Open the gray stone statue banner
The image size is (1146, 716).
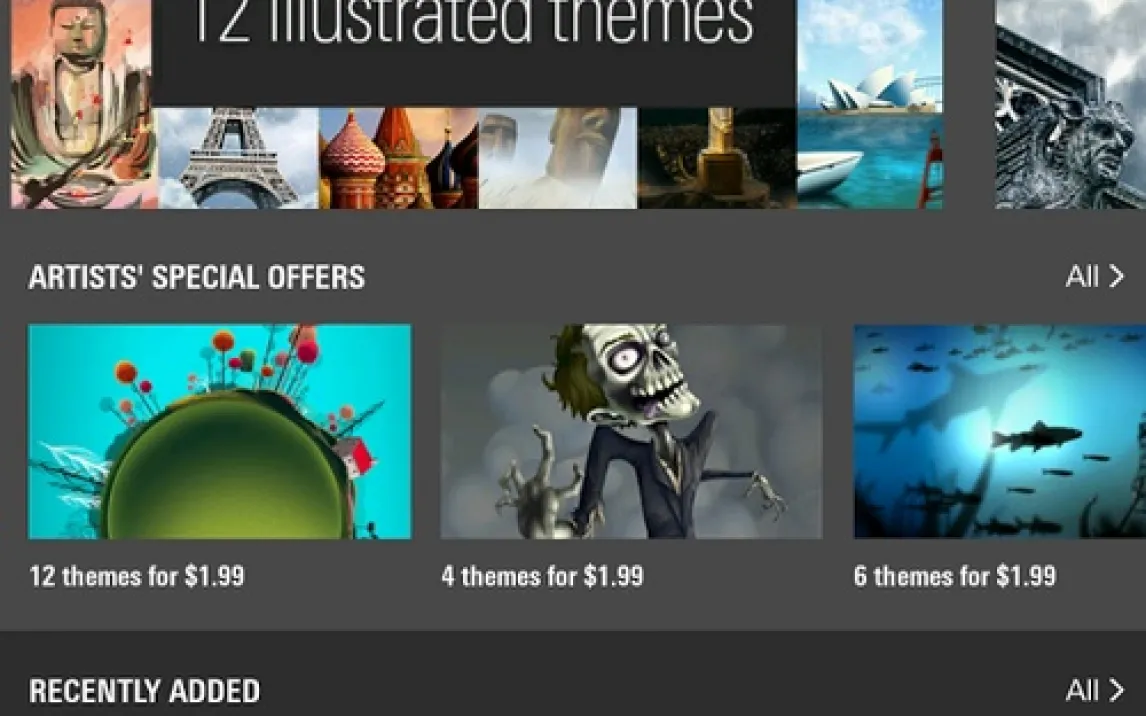point(1071,104)
